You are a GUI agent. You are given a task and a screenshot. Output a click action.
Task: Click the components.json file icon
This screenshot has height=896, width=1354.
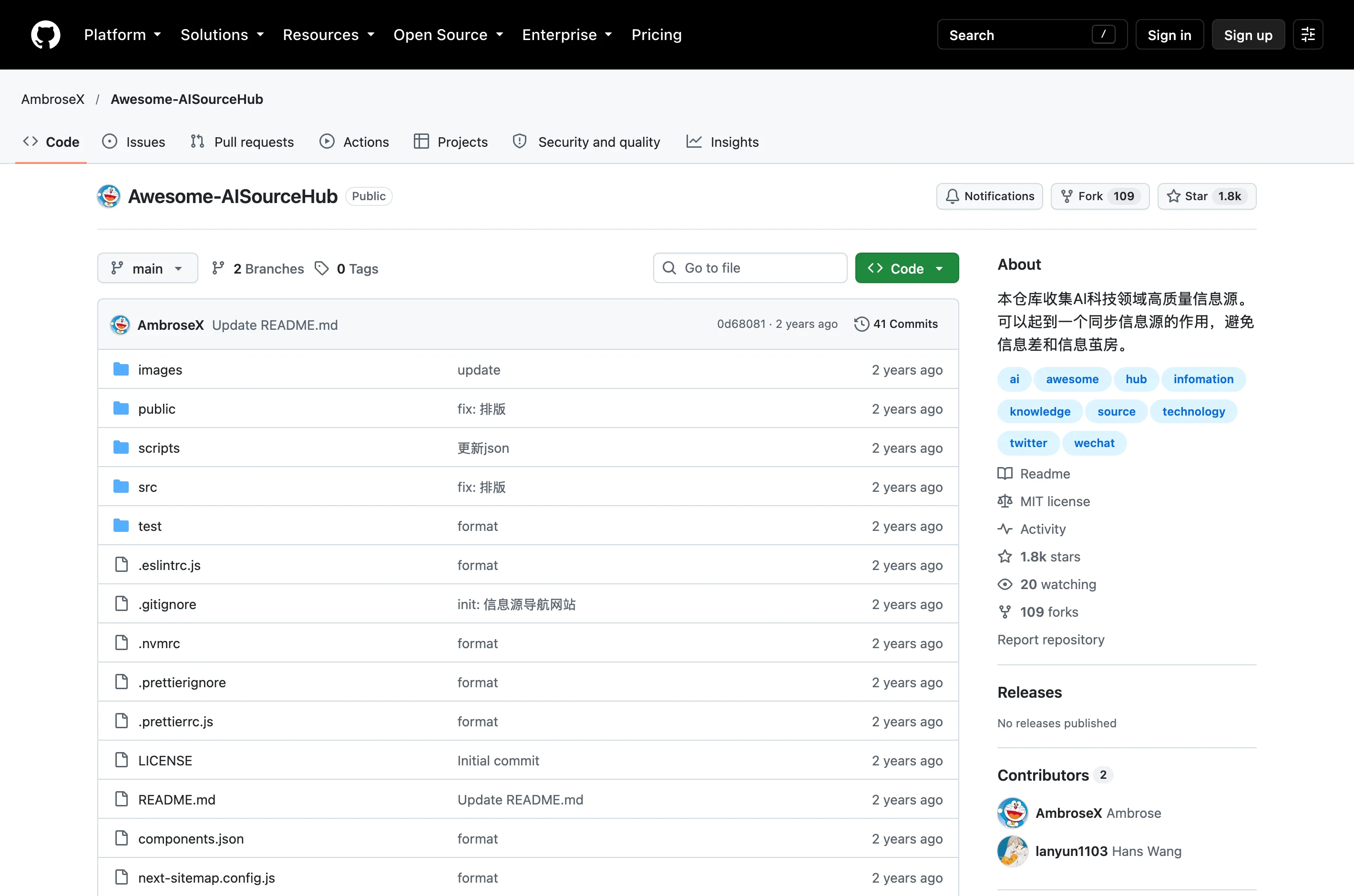click(121, 838)
